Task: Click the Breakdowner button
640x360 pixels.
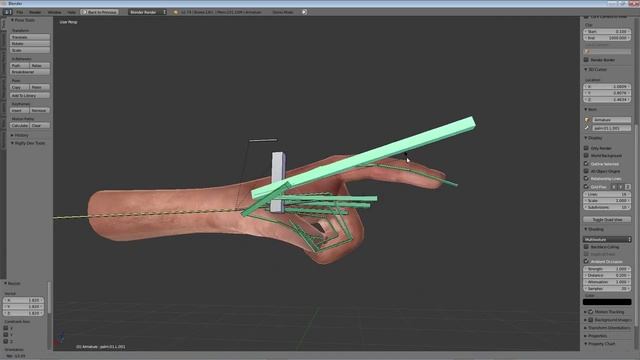Action: 30,72
